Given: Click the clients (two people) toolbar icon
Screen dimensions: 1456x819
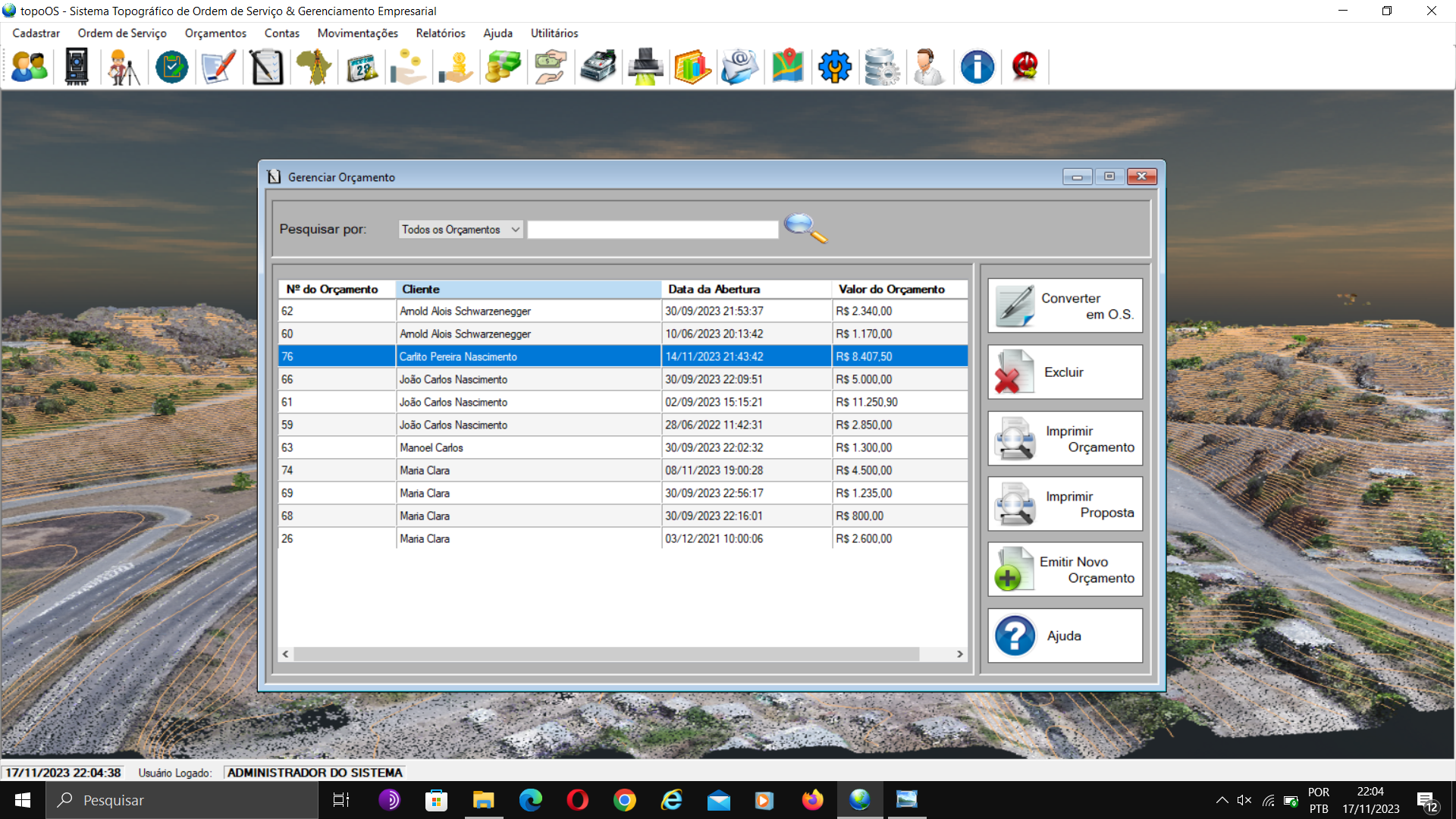Looking at the screenshot, I should pyautogui.click(x=30, y=67).
